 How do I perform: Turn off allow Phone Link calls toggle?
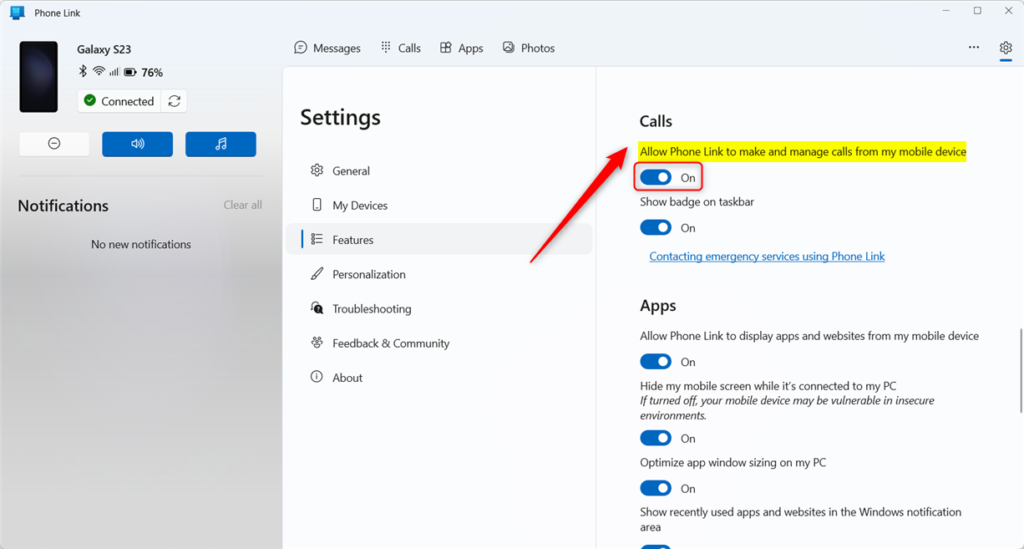tap(656, 178)
